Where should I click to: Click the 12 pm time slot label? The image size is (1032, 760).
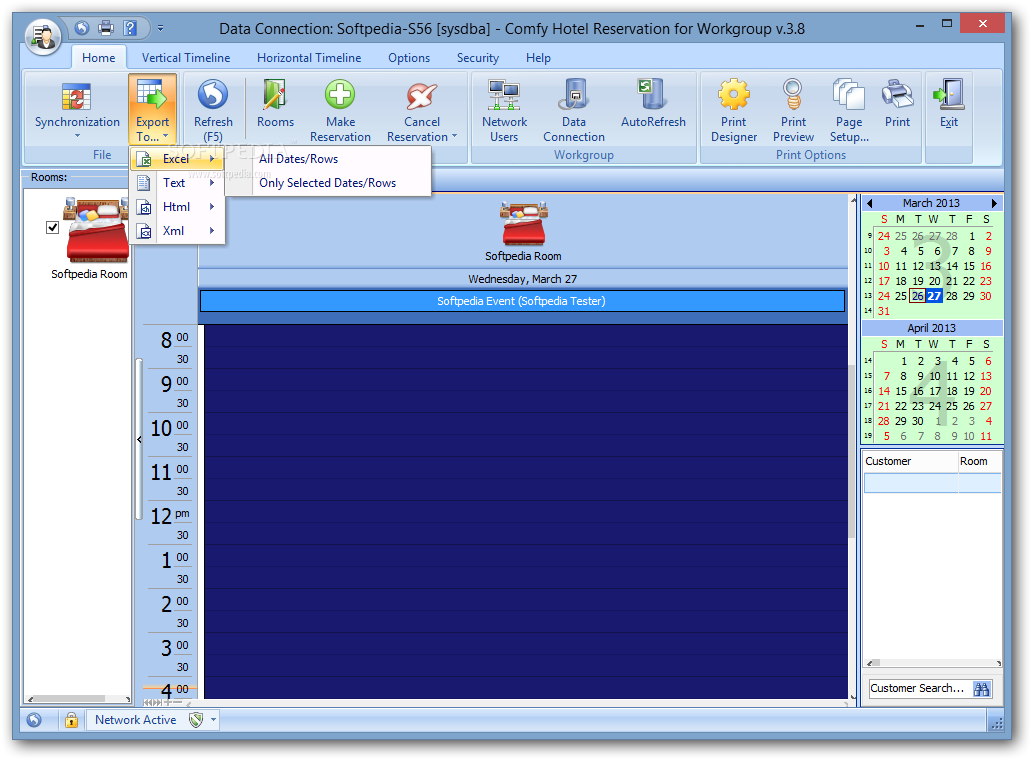click(169, 517)
